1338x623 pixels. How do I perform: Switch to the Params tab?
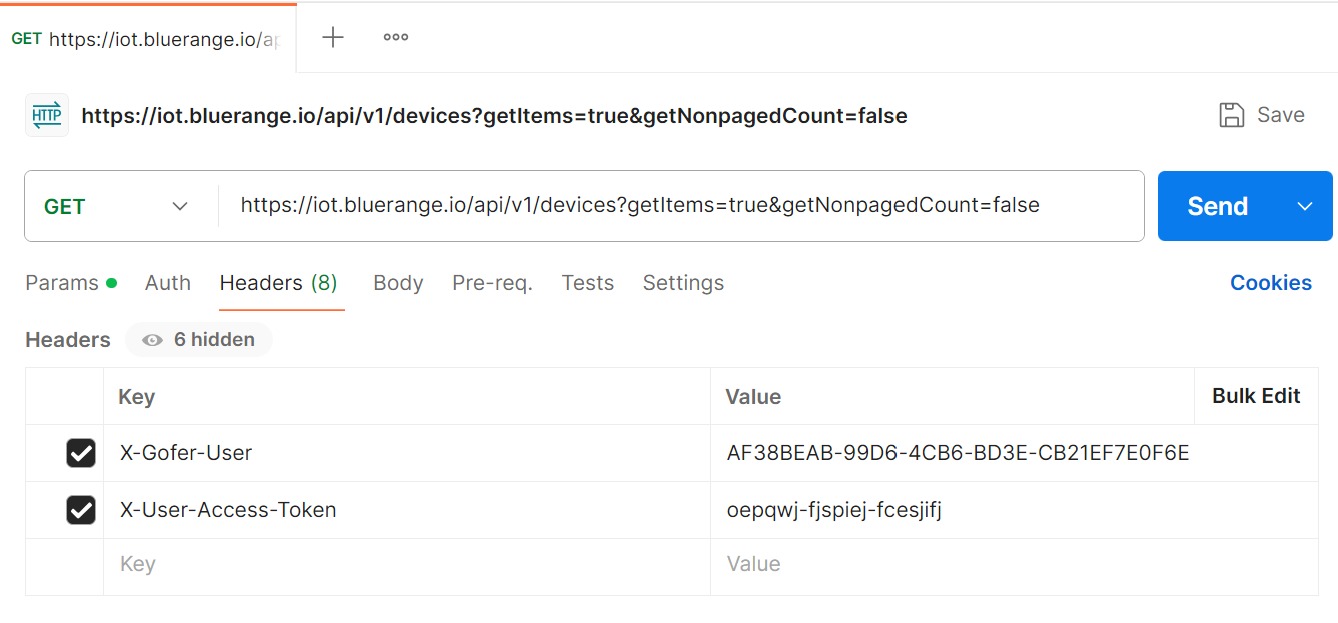coord(62,283)
